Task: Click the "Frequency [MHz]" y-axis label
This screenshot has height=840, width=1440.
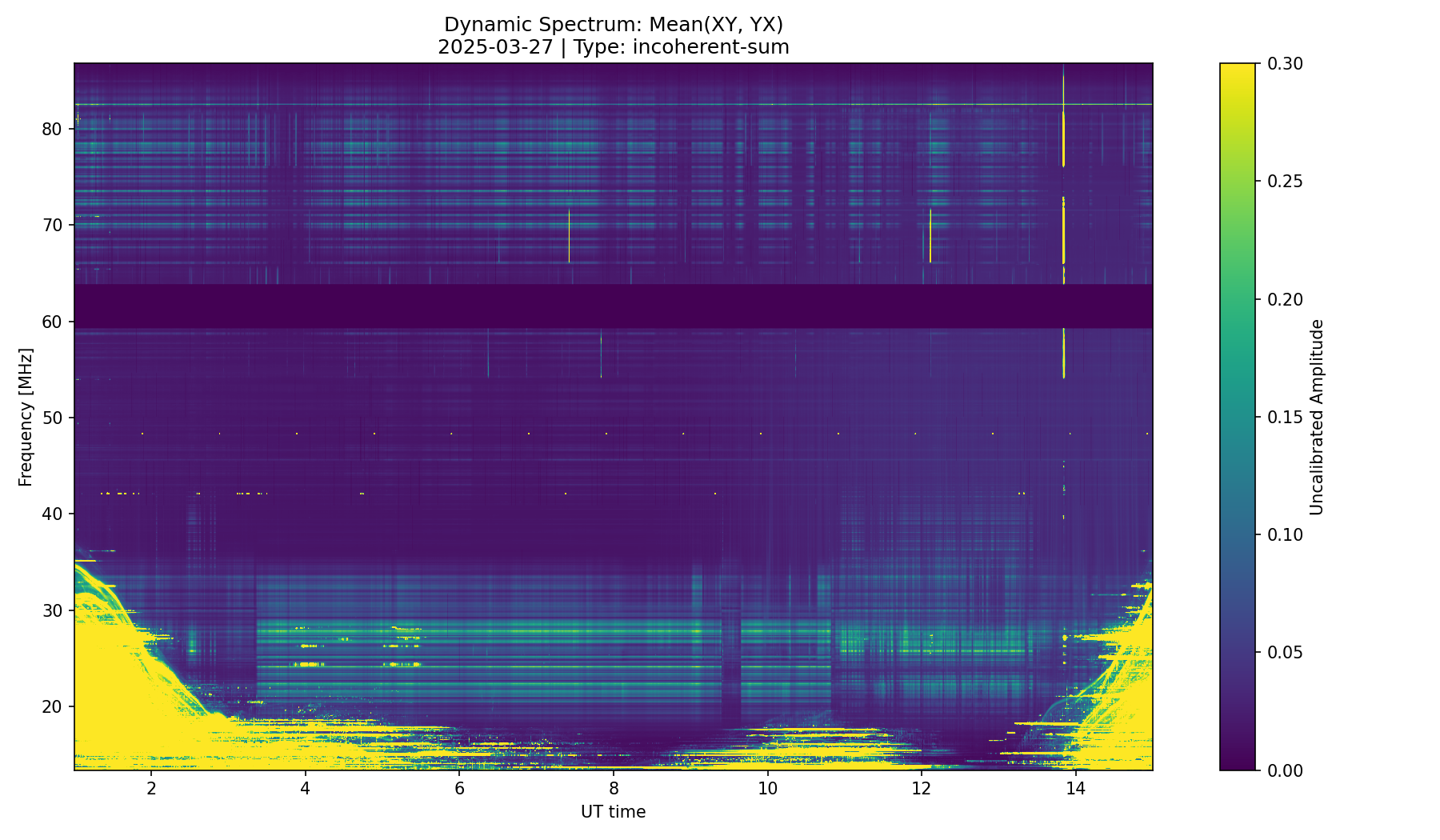Action: click(26, 417)
